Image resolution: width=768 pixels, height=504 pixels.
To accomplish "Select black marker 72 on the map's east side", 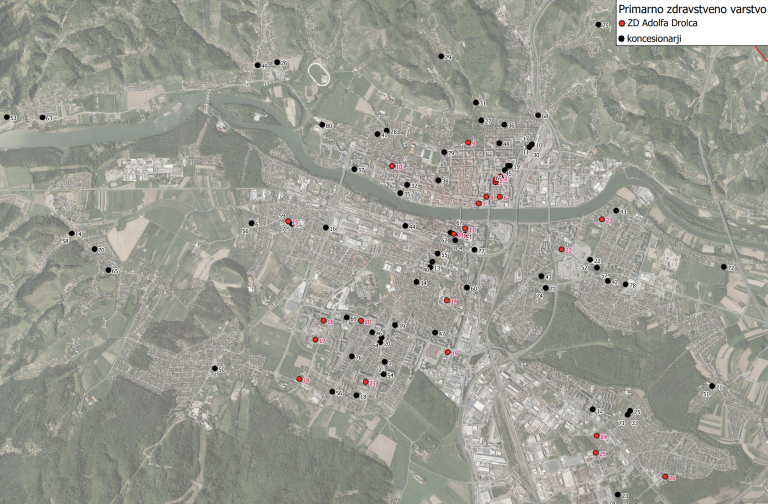I will tap(722, 267).
